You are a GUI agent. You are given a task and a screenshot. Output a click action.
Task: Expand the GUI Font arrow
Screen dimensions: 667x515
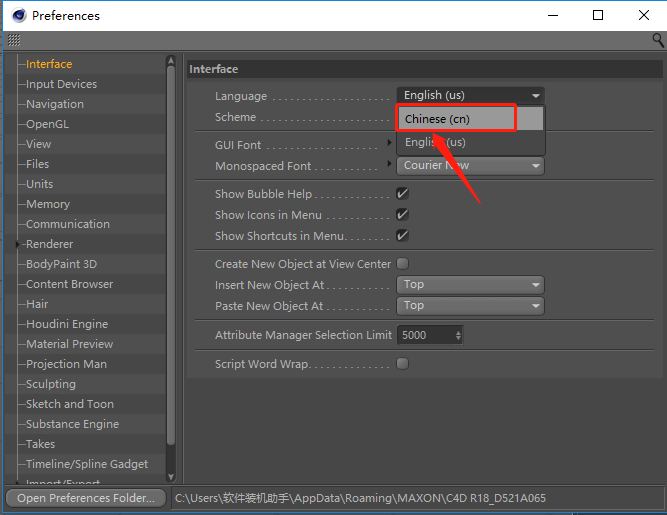(x=389, y=142)
